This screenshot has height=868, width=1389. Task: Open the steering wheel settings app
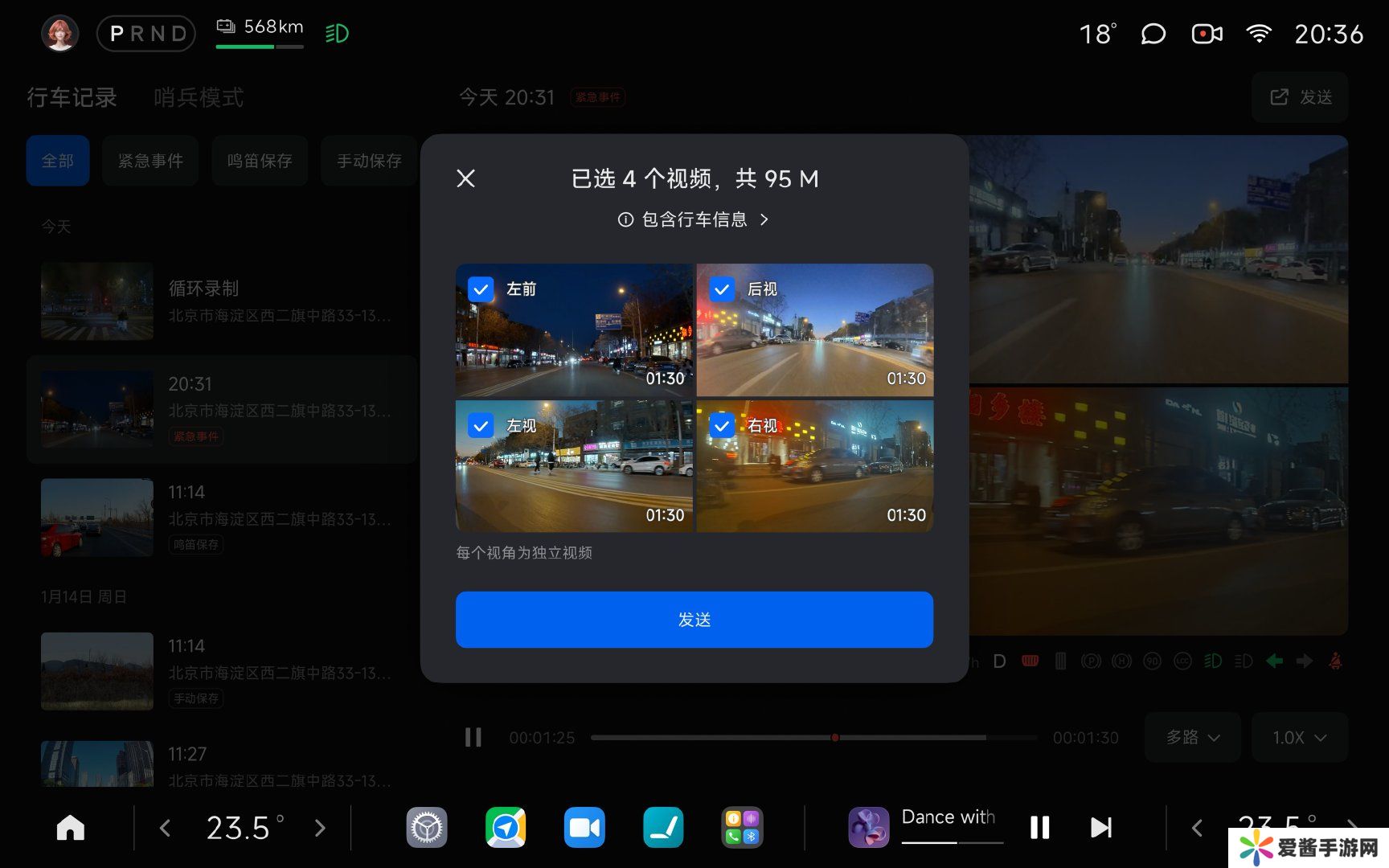coord(427,828)
